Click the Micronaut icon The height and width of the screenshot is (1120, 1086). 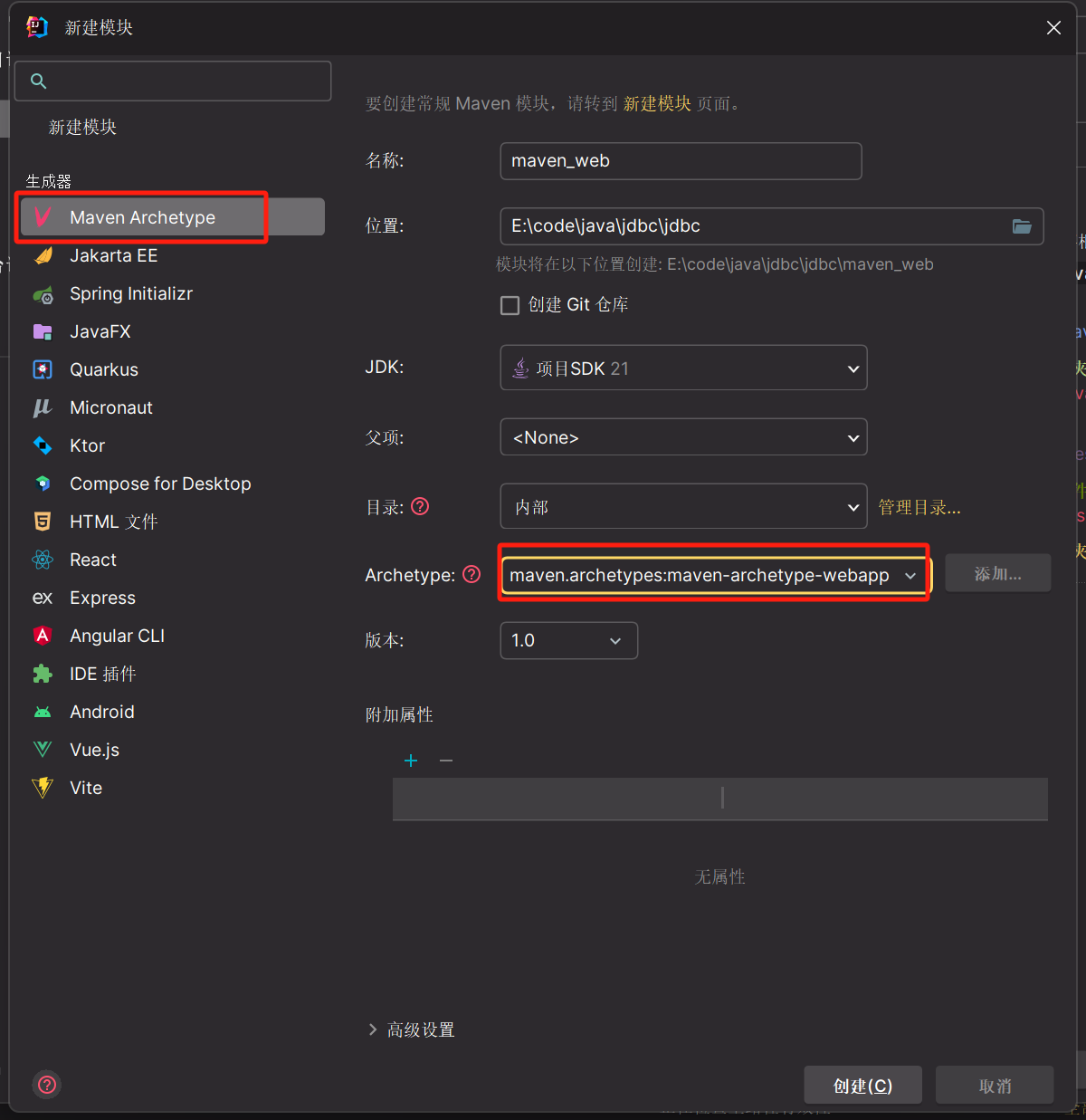coord(43,407)
